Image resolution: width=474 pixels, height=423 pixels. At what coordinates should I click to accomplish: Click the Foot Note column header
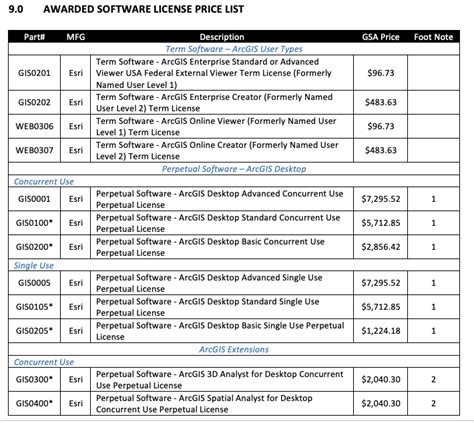433,37
